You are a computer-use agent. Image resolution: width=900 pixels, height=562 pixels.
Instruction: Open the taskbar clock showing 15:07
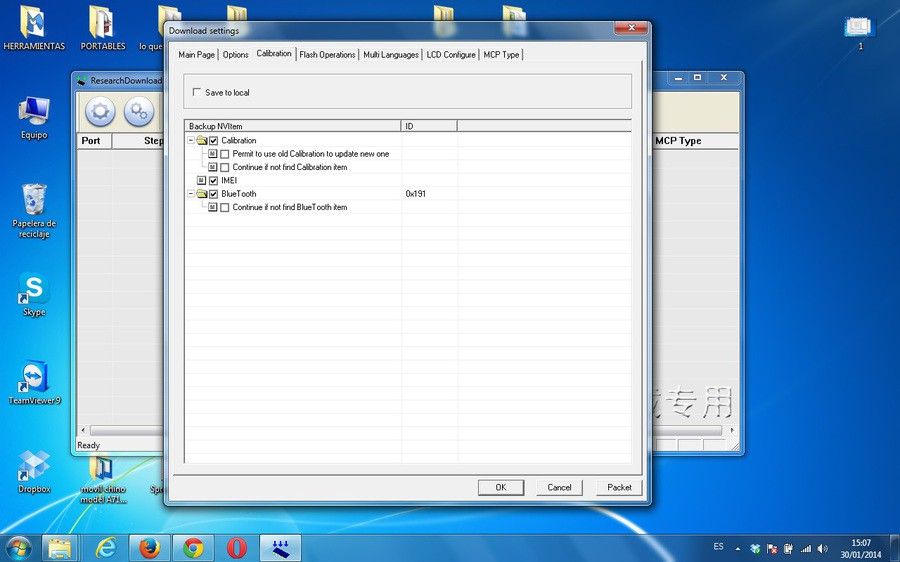860,549
